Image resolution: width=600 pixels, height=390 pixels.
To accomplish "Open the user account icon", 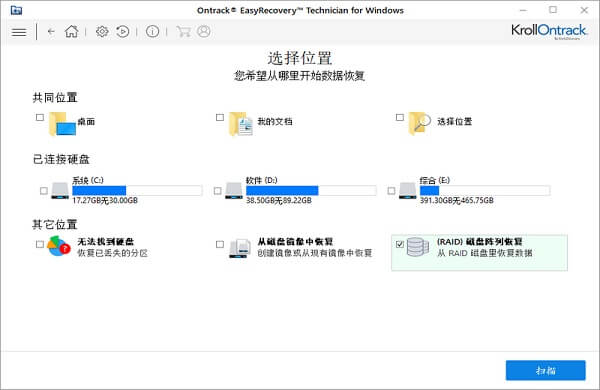I will tap(204, 31).
